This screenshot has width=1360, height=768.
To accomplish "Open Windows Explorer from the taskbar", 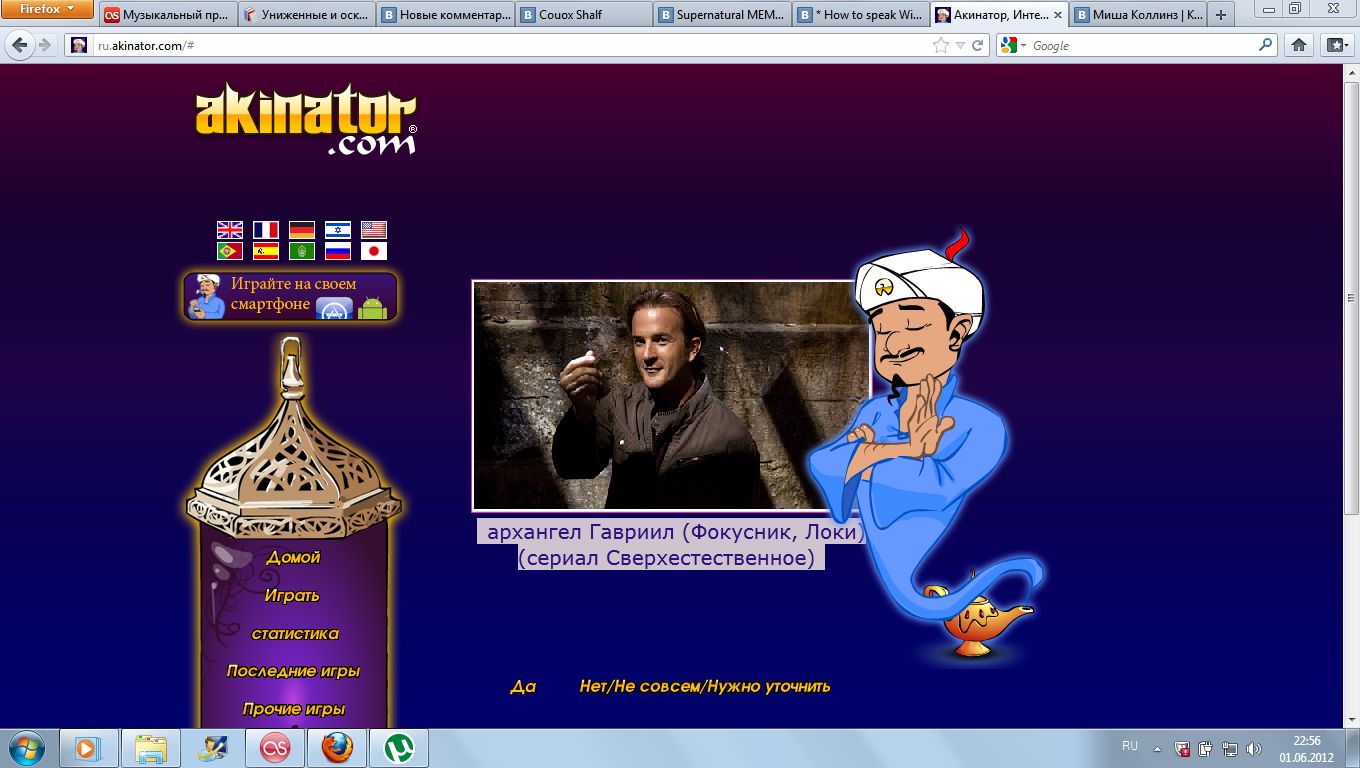I will (151, 748).
